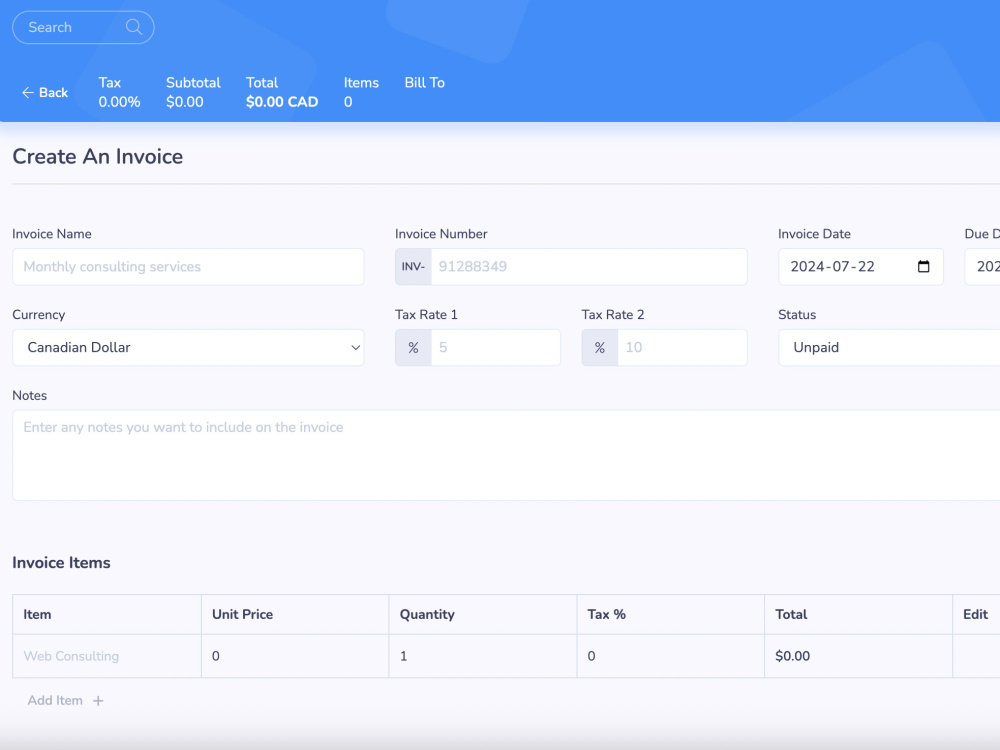Click the Unit Price cell showing 0
The width and height of the screenshot is (1000, 750).
tap(295, 656)
